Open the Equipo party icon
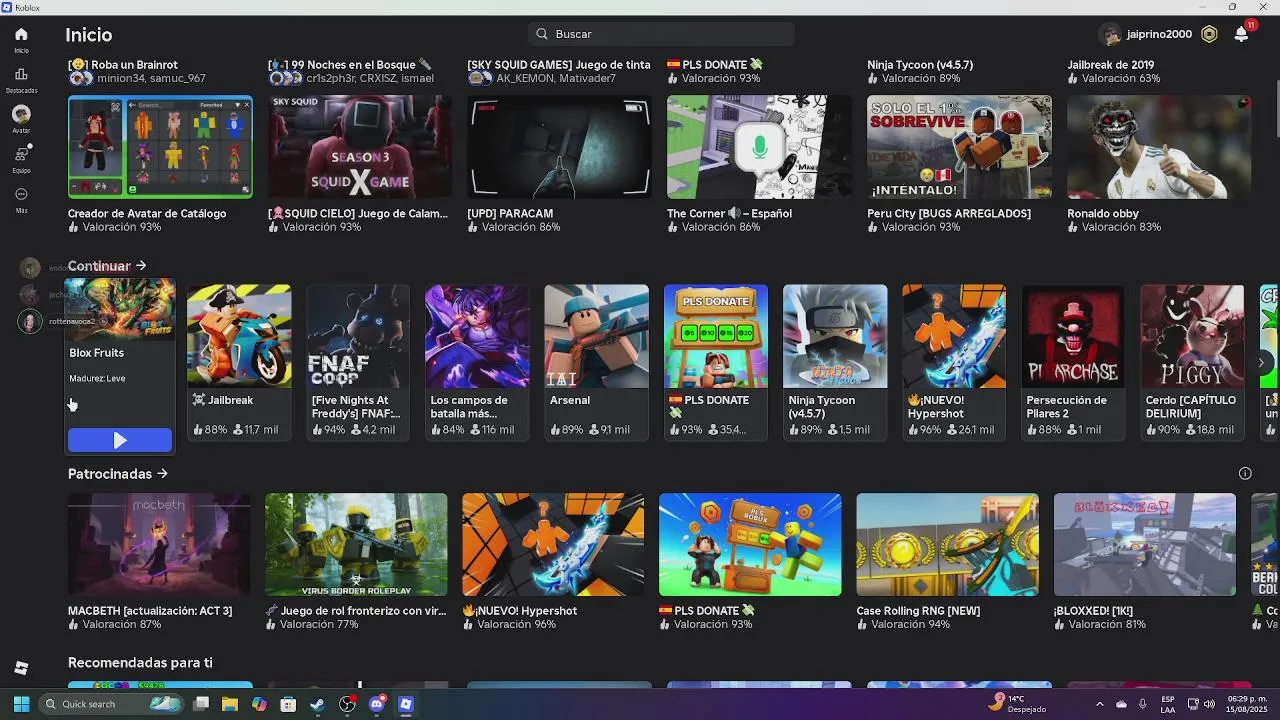 click(x=21, y=154)
